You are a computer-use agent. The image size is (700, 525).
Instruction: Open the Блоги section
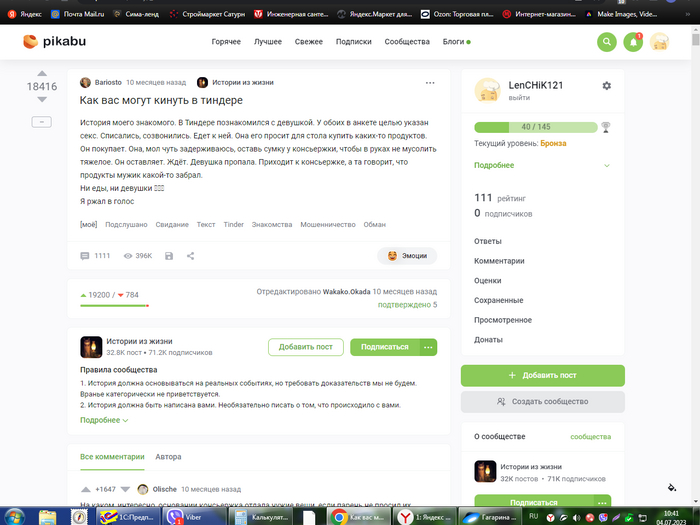tap(454, 42)
